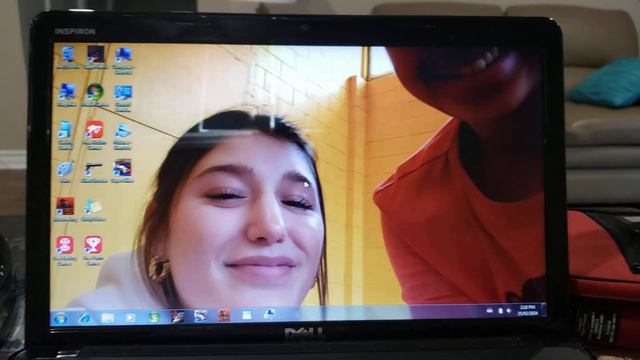Open the taskbar clock and date
This screenshot has height=360, width=640.
(527, 310)
